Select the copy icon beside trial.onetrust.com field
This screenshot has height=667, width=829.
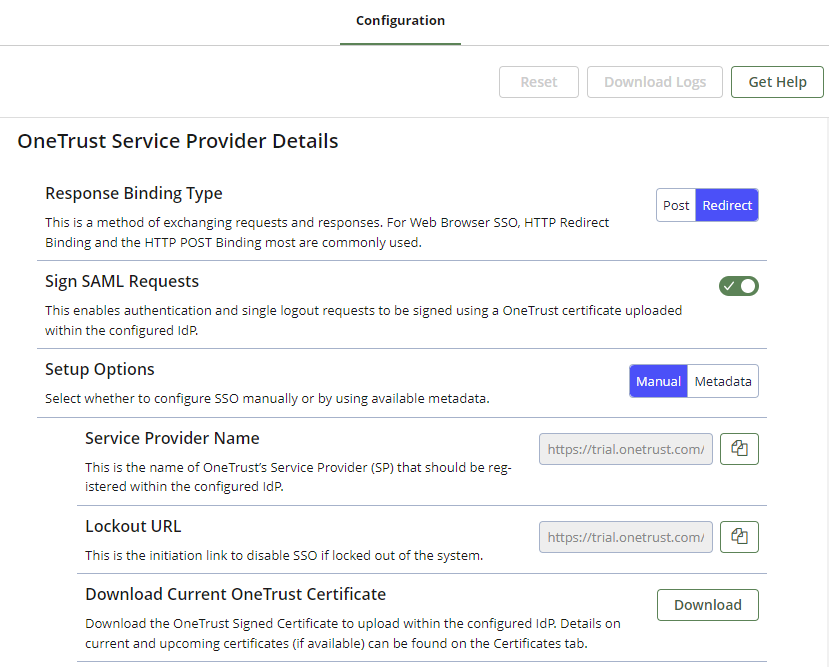click(739, 448)
